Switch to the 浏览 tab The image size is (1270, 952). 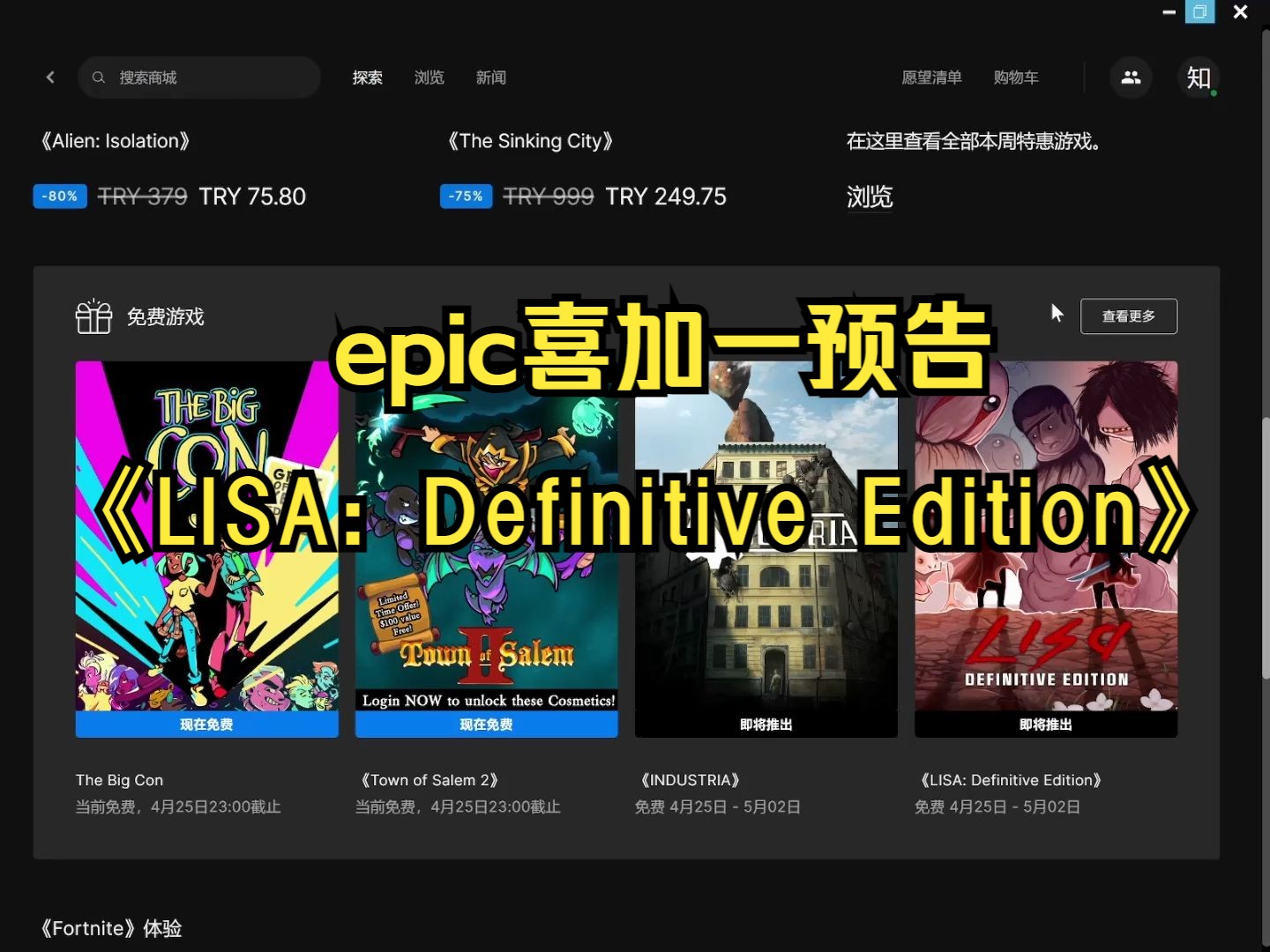tap(430, 78)
